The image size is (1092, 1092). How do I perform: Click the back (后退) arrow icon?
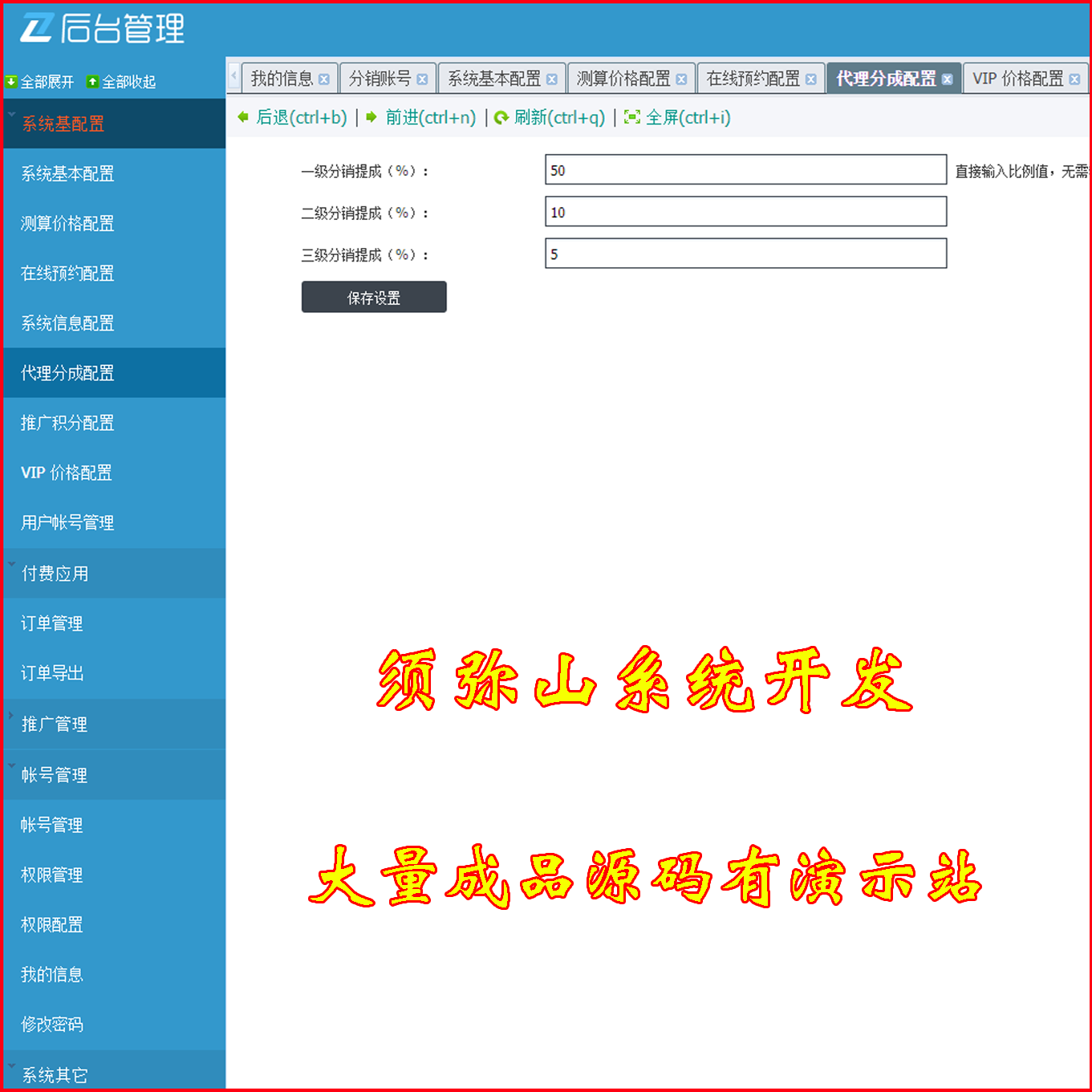pyautogui.click(x=242, y=117)
